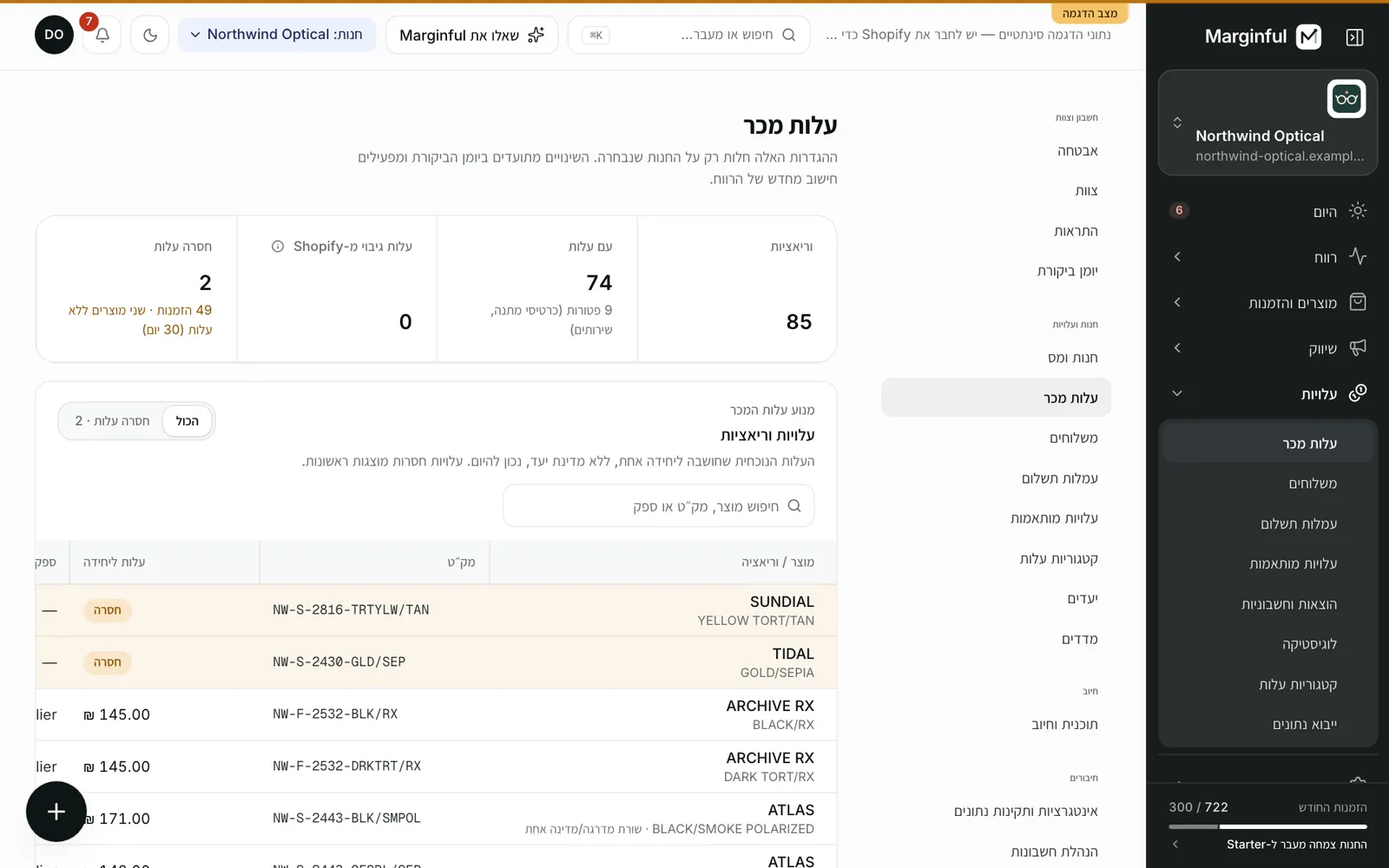Image resolution: width=1389 pixels, height=868 pixels.
Task: Open קטגוריות עלות in the settings list
Action: (996, 558)
